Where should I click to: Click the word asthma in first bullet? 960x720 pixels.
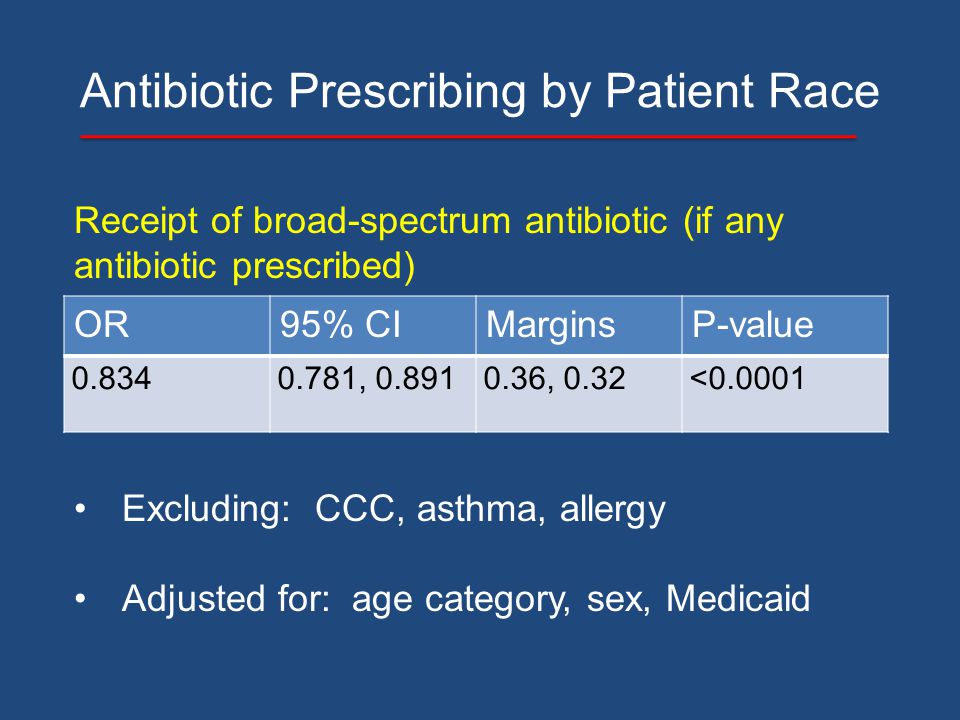476,509
